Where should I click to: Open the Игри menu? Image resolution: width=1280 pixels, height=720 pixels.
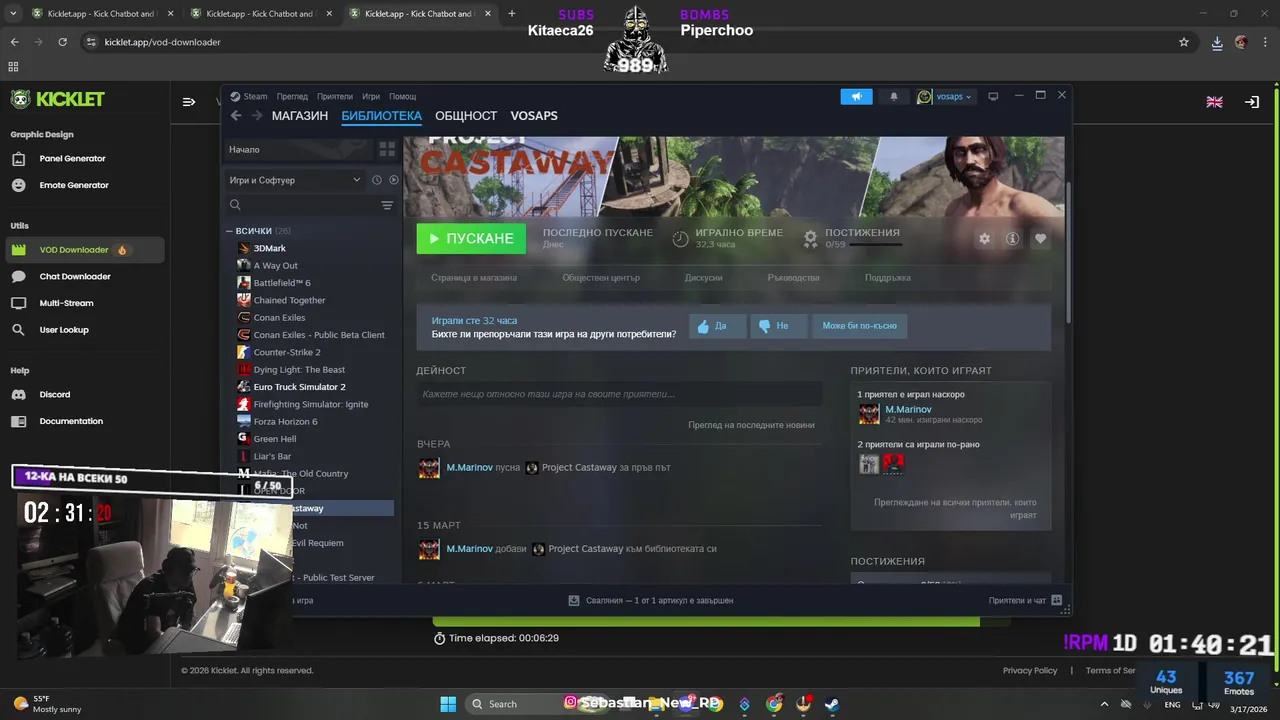coord(371,96)
